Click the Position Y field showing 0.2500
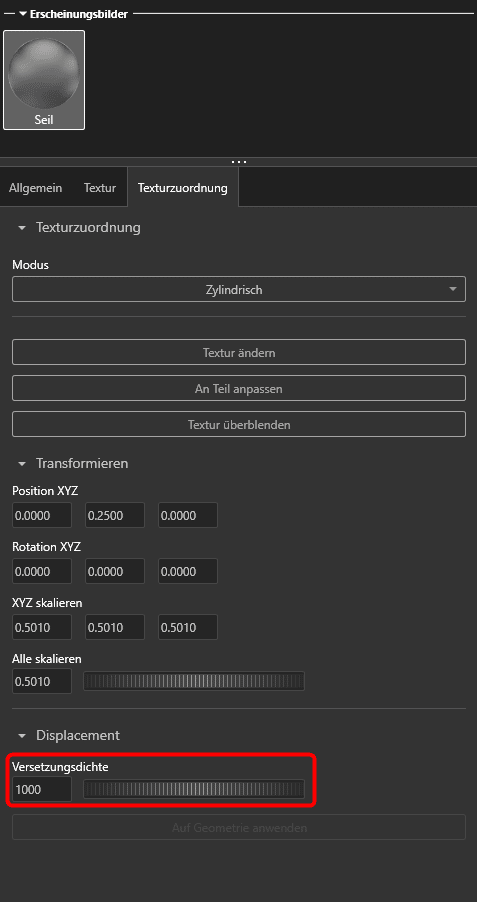Viewport: 477px width, 902px height. [x=115, y=515]
